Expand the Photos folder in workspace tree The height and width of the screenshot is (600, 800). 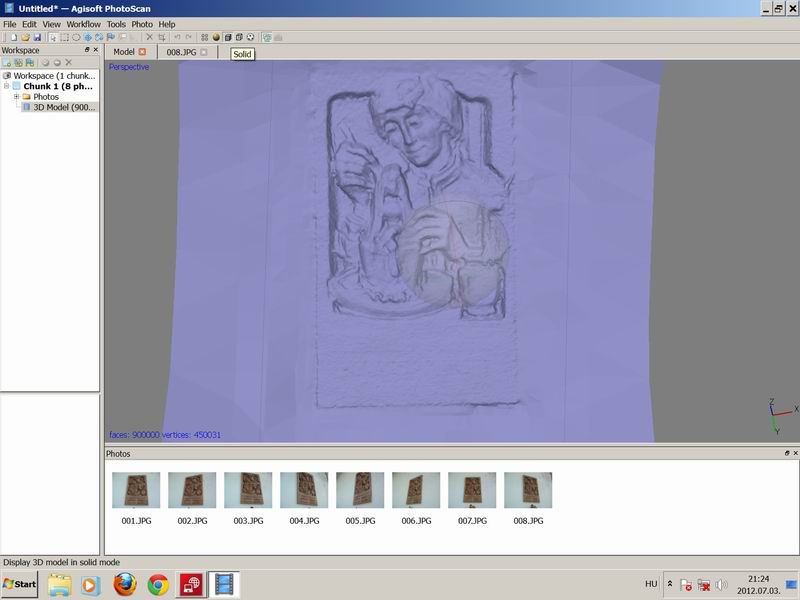click(16, 97)
